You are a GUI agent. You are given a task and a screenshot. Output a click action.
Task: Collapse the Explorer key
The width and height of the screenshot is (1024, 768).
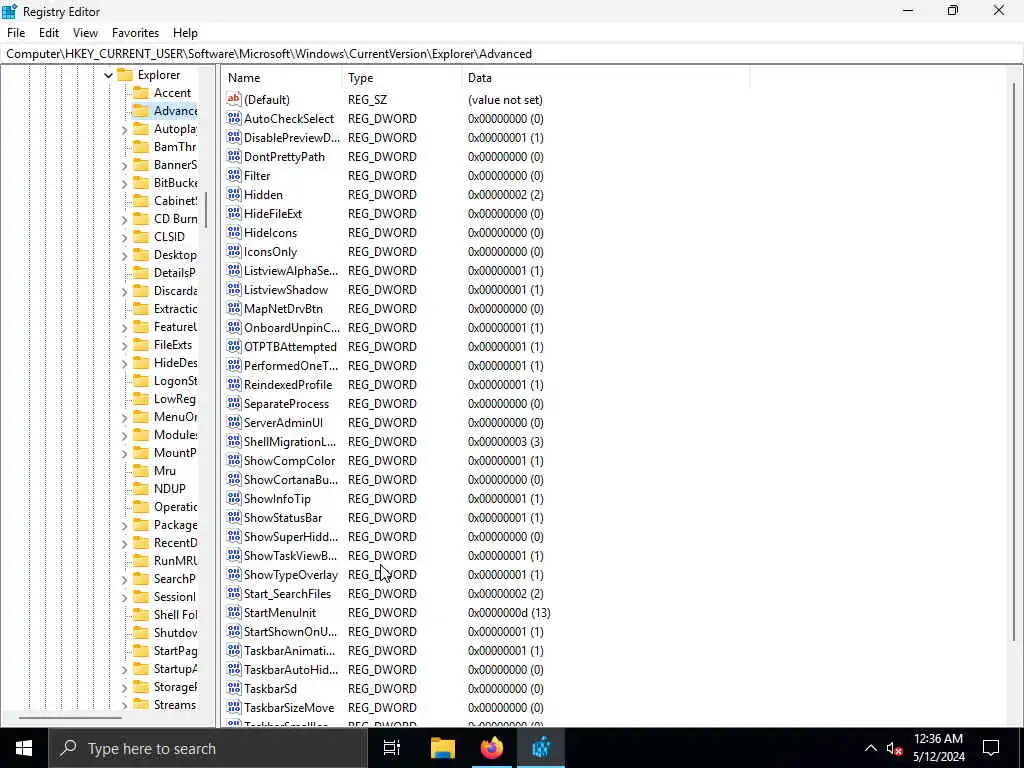tap(108, 75)
